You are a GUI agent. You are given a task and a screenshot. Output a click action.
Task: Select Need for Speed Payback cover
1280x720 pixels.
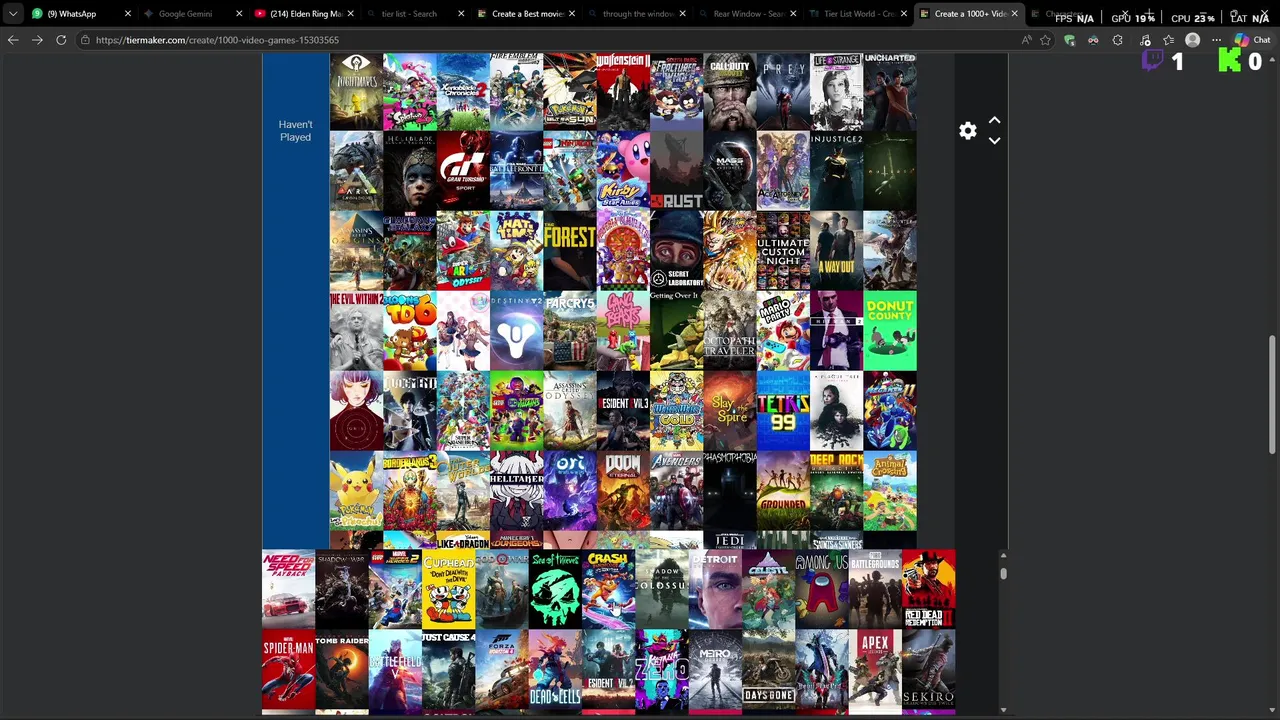(288, 589)
